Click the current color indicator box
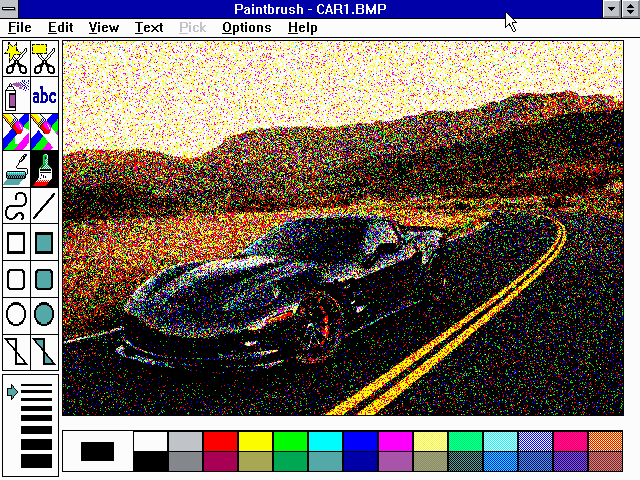640x480 pixels. (x=97, y=451)
